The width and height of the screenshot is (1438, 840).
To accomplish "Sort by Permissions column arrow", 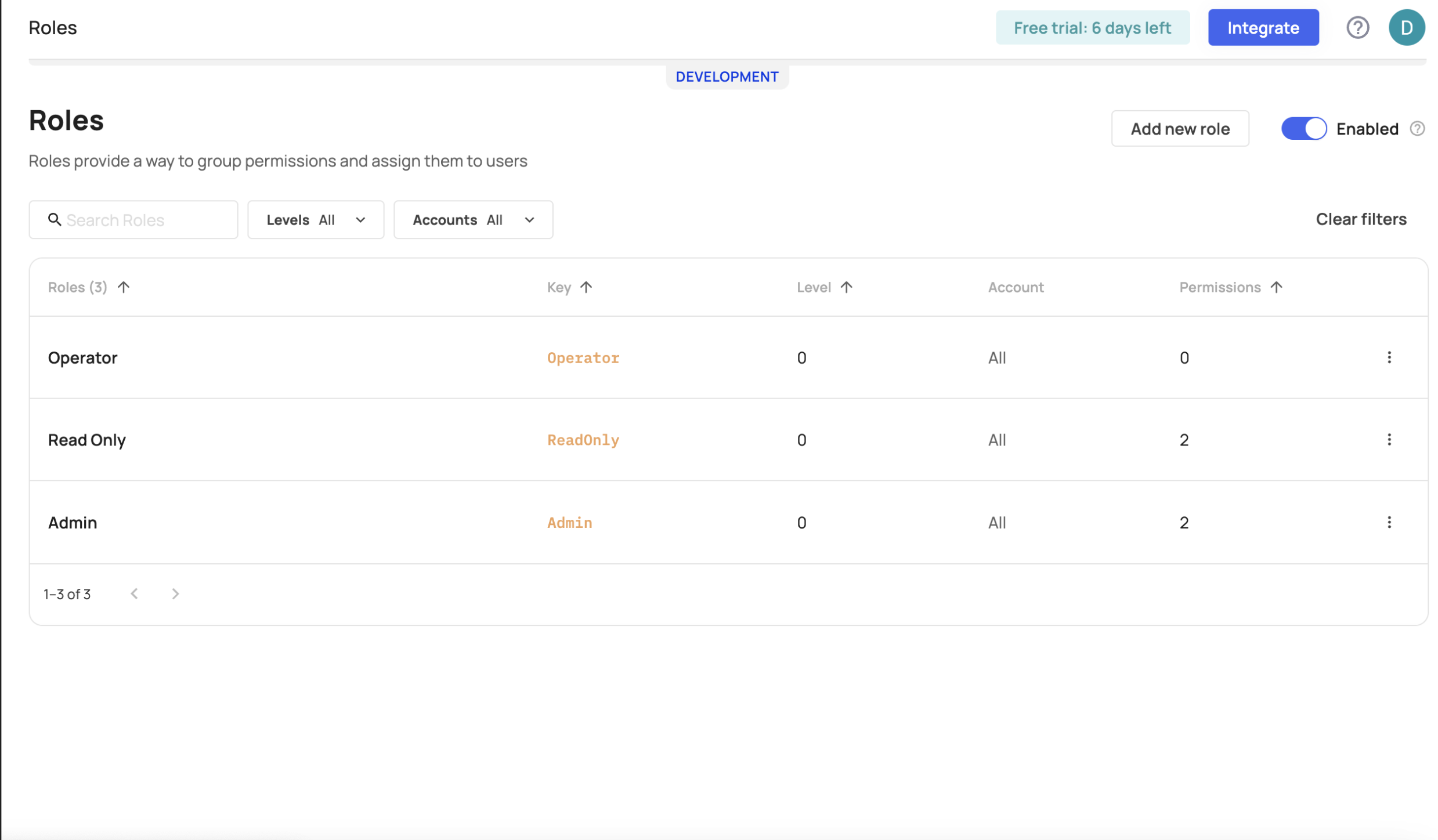I will pos(1276,287).
